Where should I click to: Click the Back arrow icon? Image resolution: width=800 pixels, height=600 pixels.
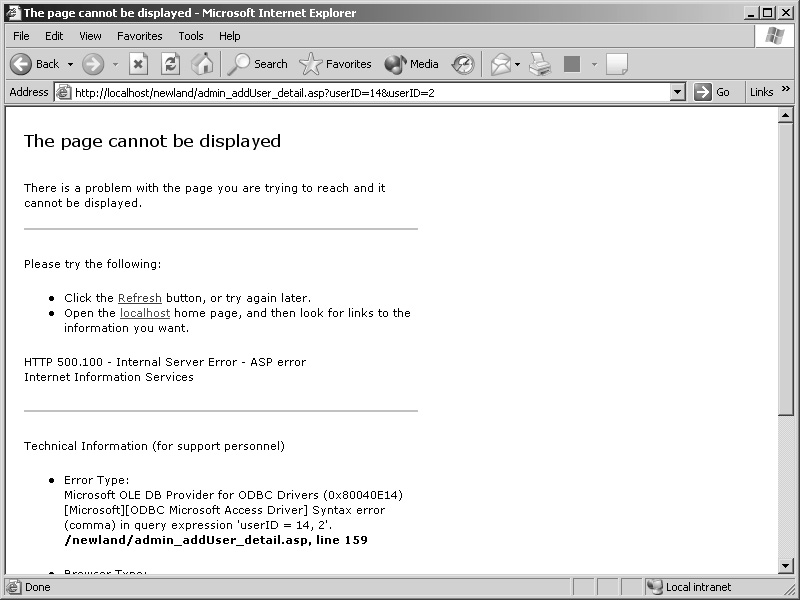21,64
